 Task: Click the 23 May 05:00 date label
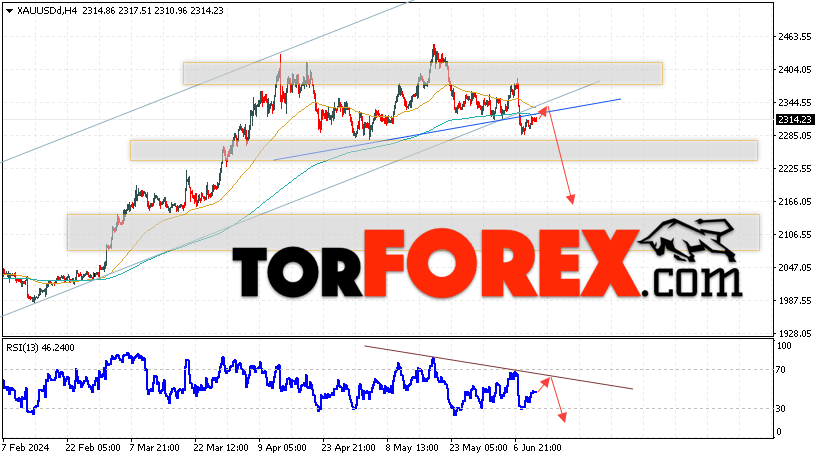pyautogui.click(x=479, y=448)
